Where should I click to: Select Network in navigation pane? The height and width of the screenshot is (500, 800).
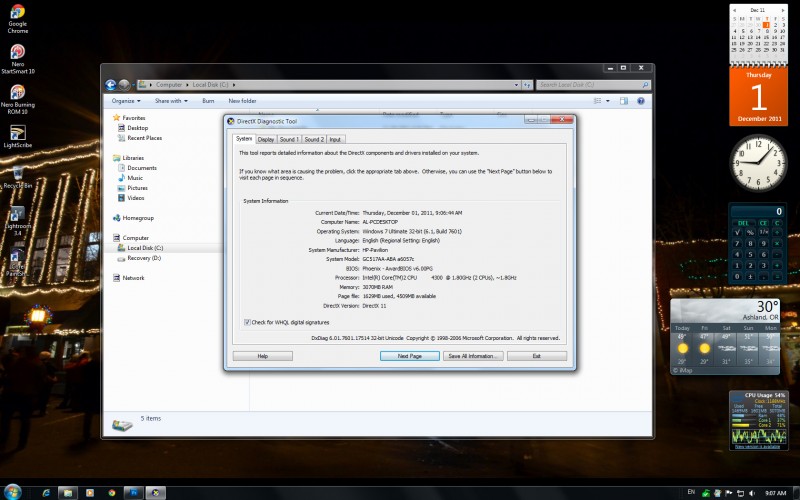(x=129, y=278)
